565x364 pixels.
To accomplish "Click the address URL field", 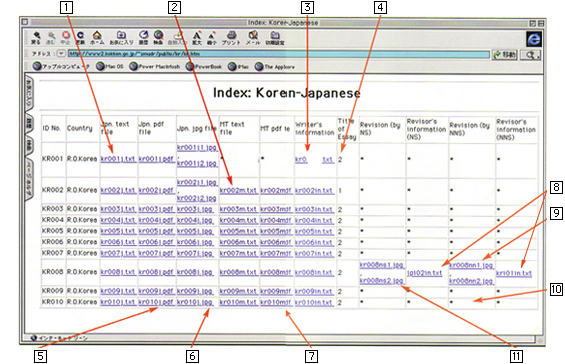I will click(x=278, y=54).
